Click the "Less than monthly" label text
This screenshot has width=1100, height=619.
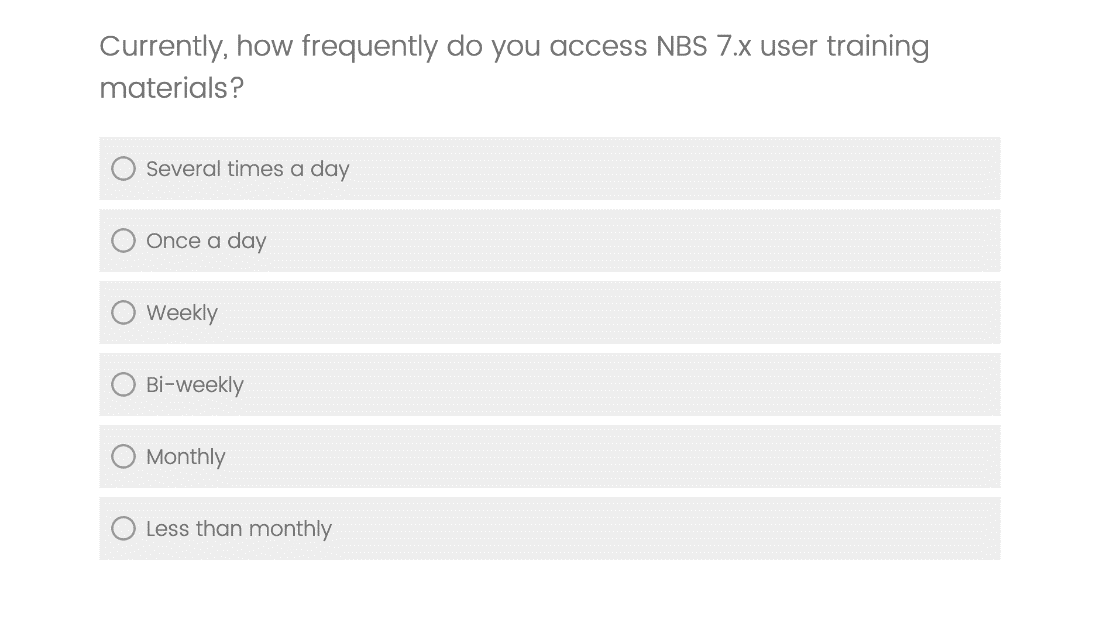click(239, 529)
